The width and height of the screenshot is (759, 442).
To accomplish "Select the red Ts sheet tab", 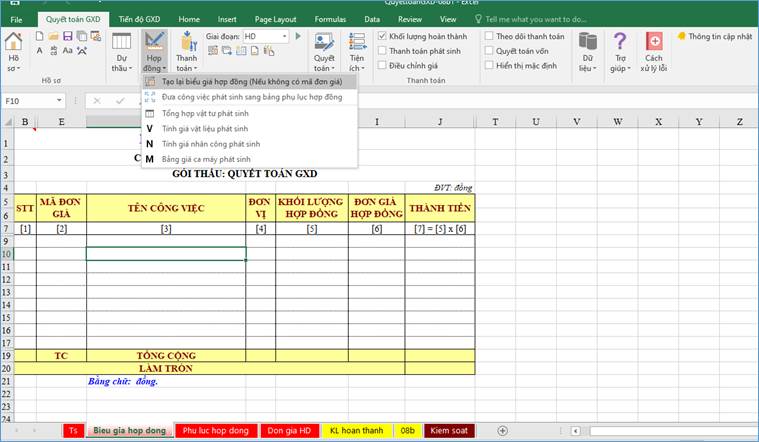I will [72, 431].
